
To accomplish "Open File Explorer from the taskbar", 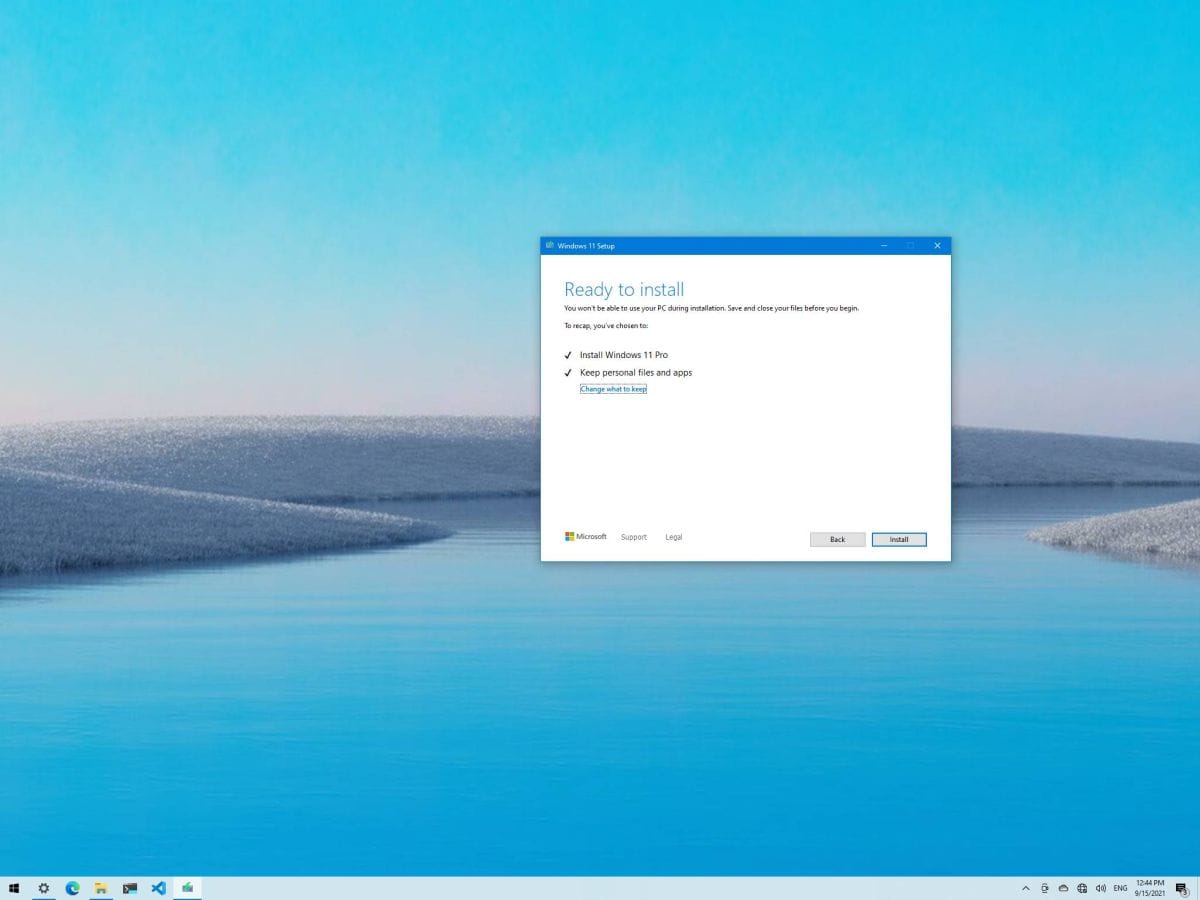I will [x=101, y=888].
